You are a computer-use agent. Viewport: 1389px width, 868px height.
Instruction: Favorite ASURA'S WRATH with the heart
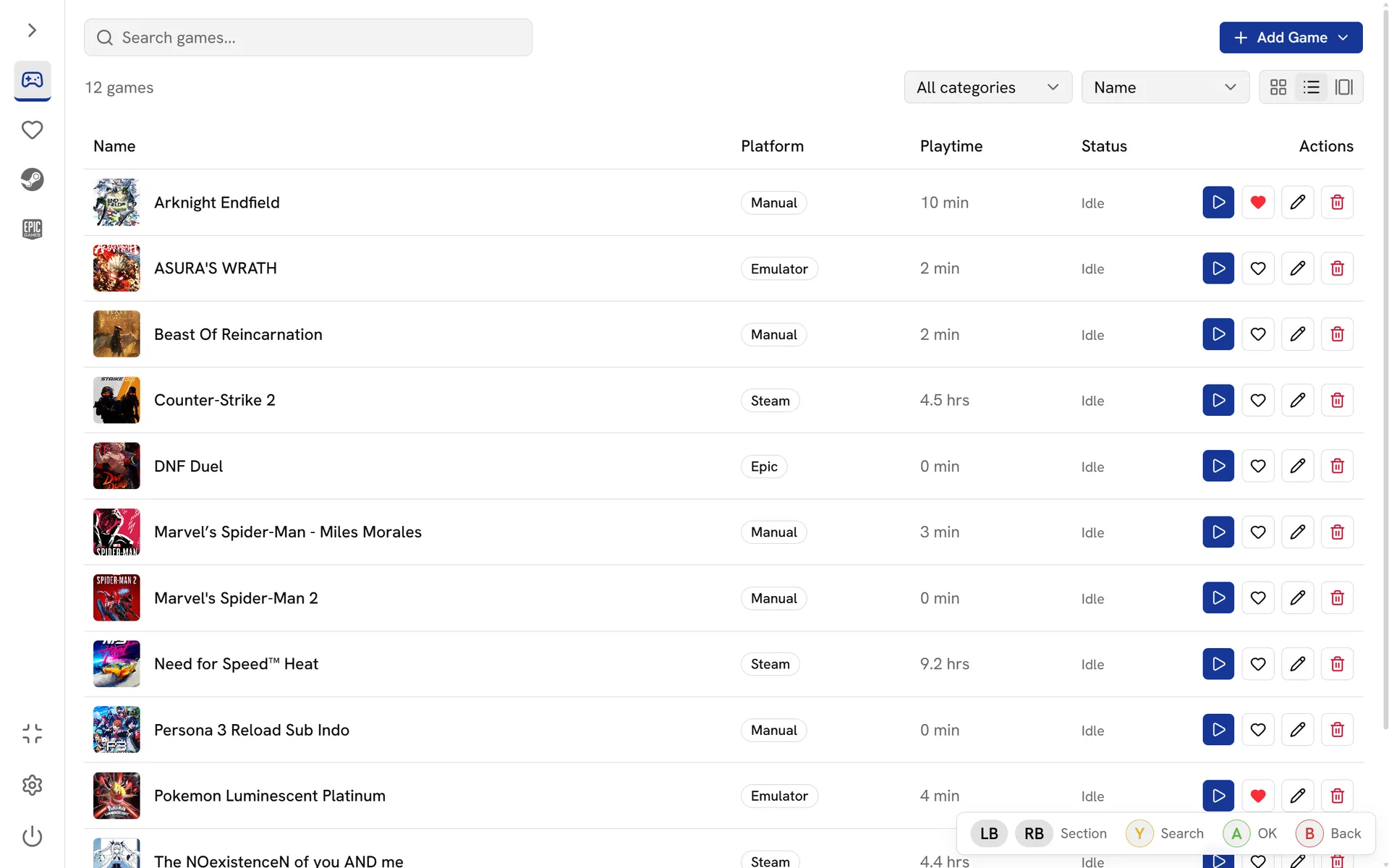pyautogui.click(x=1258, y=268)
